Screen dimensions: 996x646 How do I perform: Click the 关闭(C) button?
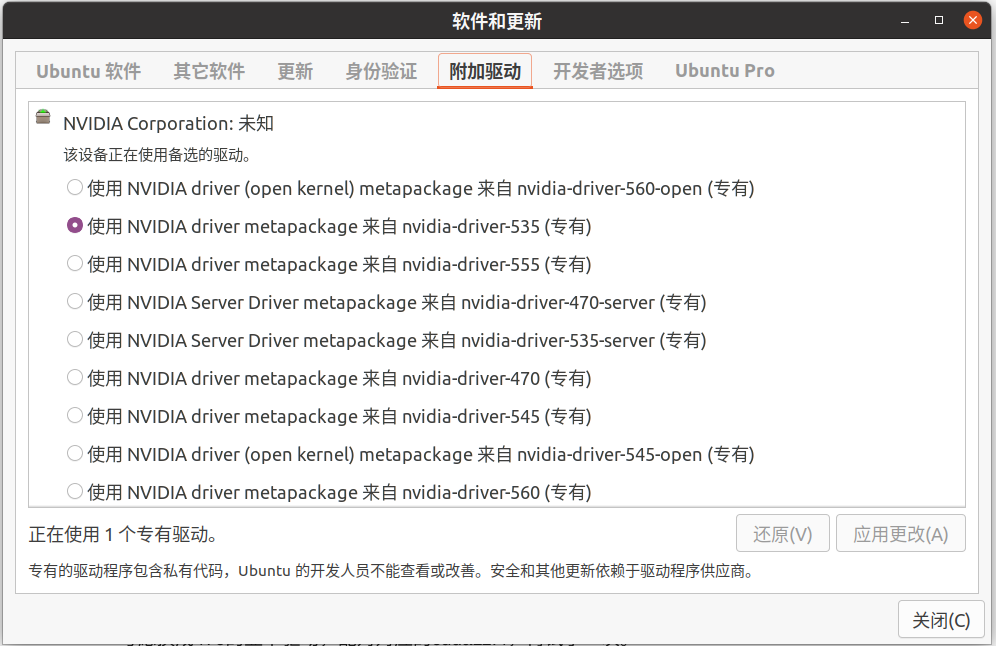(941, 620)
